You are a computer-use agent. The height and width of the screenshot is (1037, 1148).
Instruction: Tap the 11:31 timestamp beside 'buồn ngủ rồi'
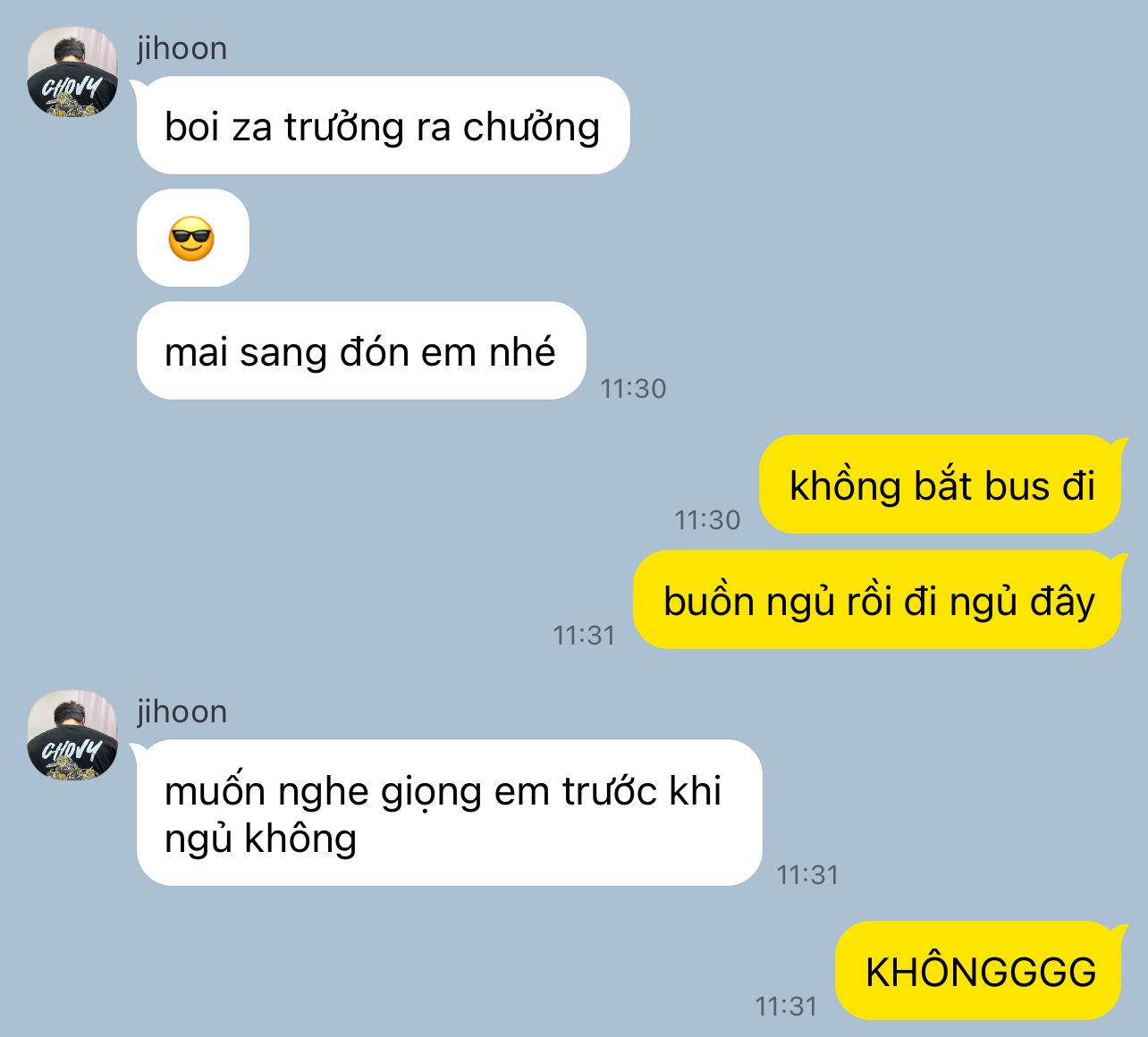pos(585,636)
